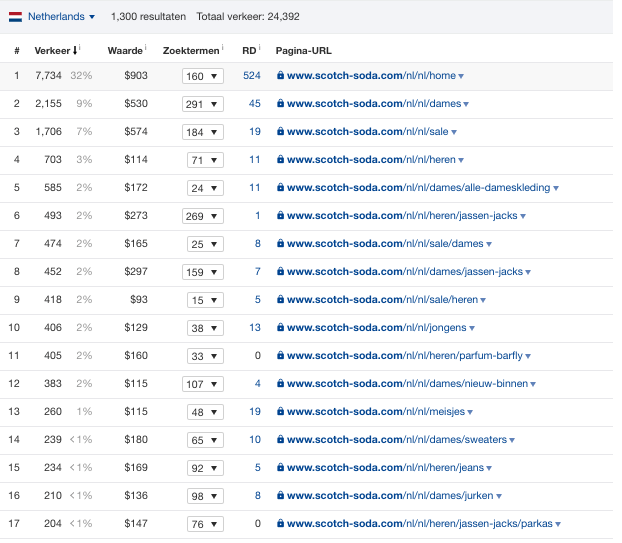Image resolution: width=622 pixels, height=543 pixels.
Task: Click the lock icon in the /nl/nl/sale row
Action: (x=280, y=131)
